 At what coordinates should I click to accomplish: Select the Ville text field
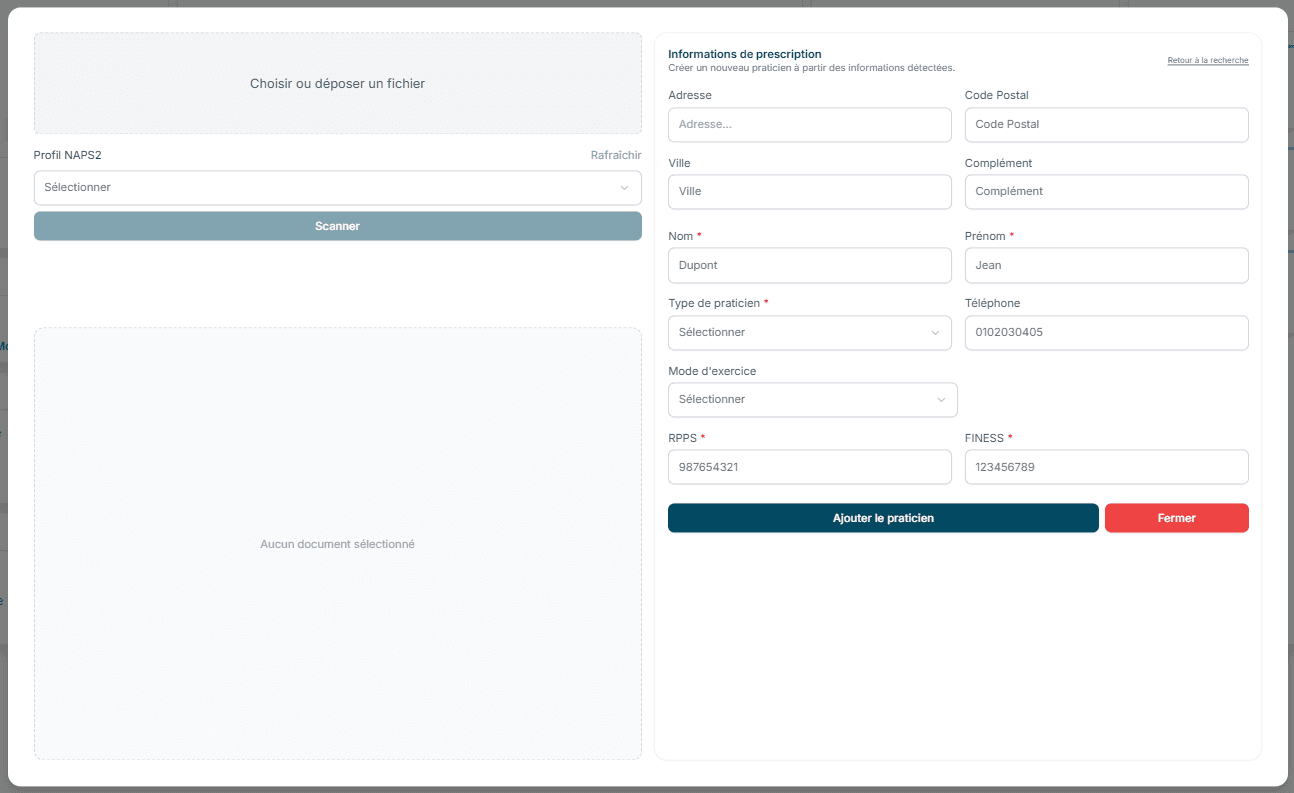[810, 192]
